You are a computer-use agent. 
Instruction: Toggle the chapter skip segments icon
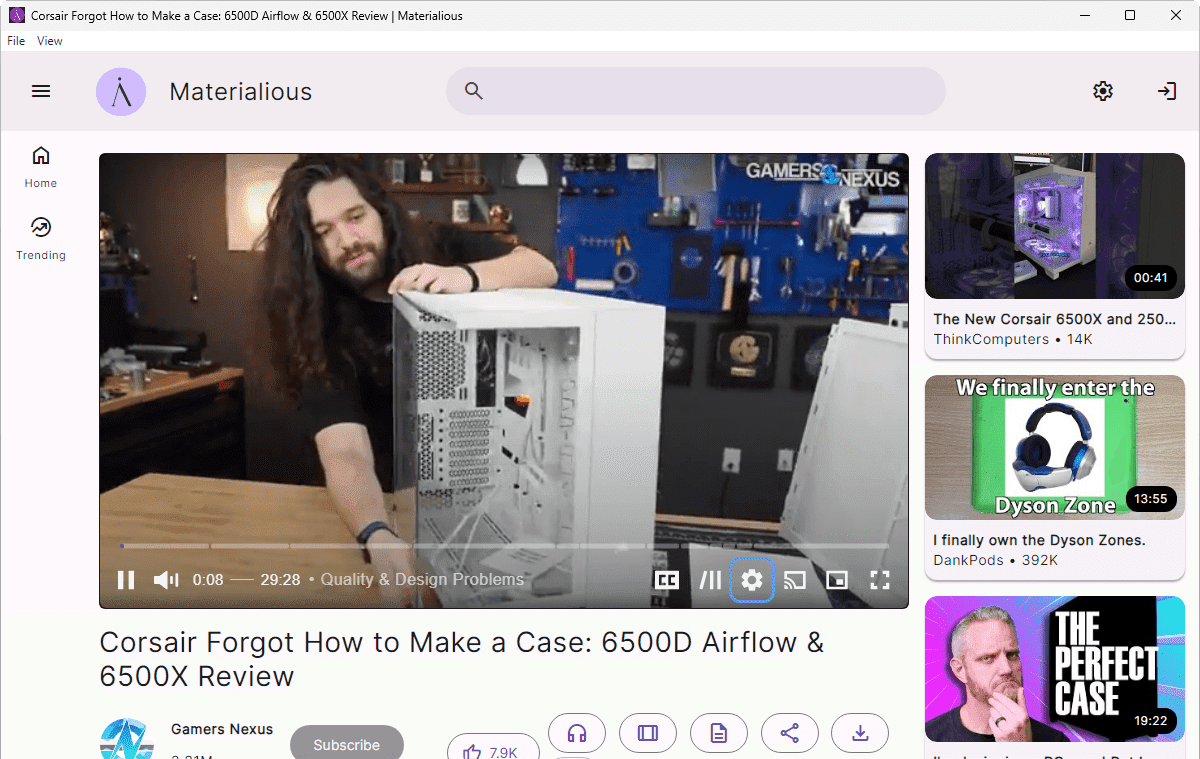(x=710, y=580)
